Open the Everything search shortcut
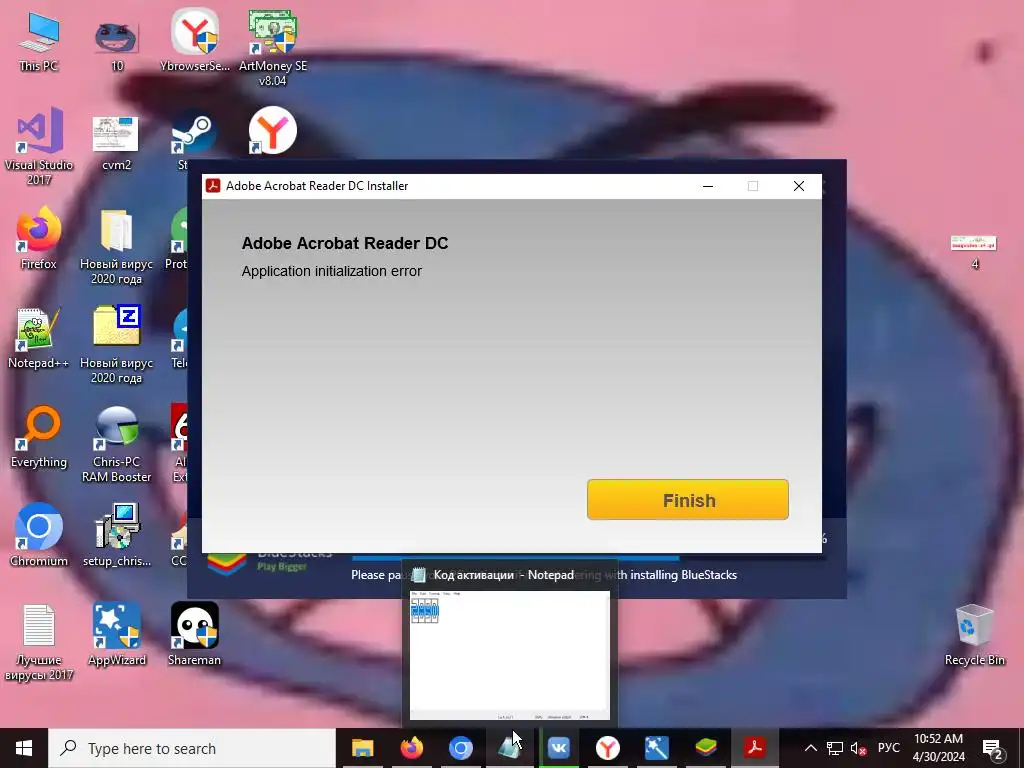This screenshot has width=1024, height=768. (39, 436)
